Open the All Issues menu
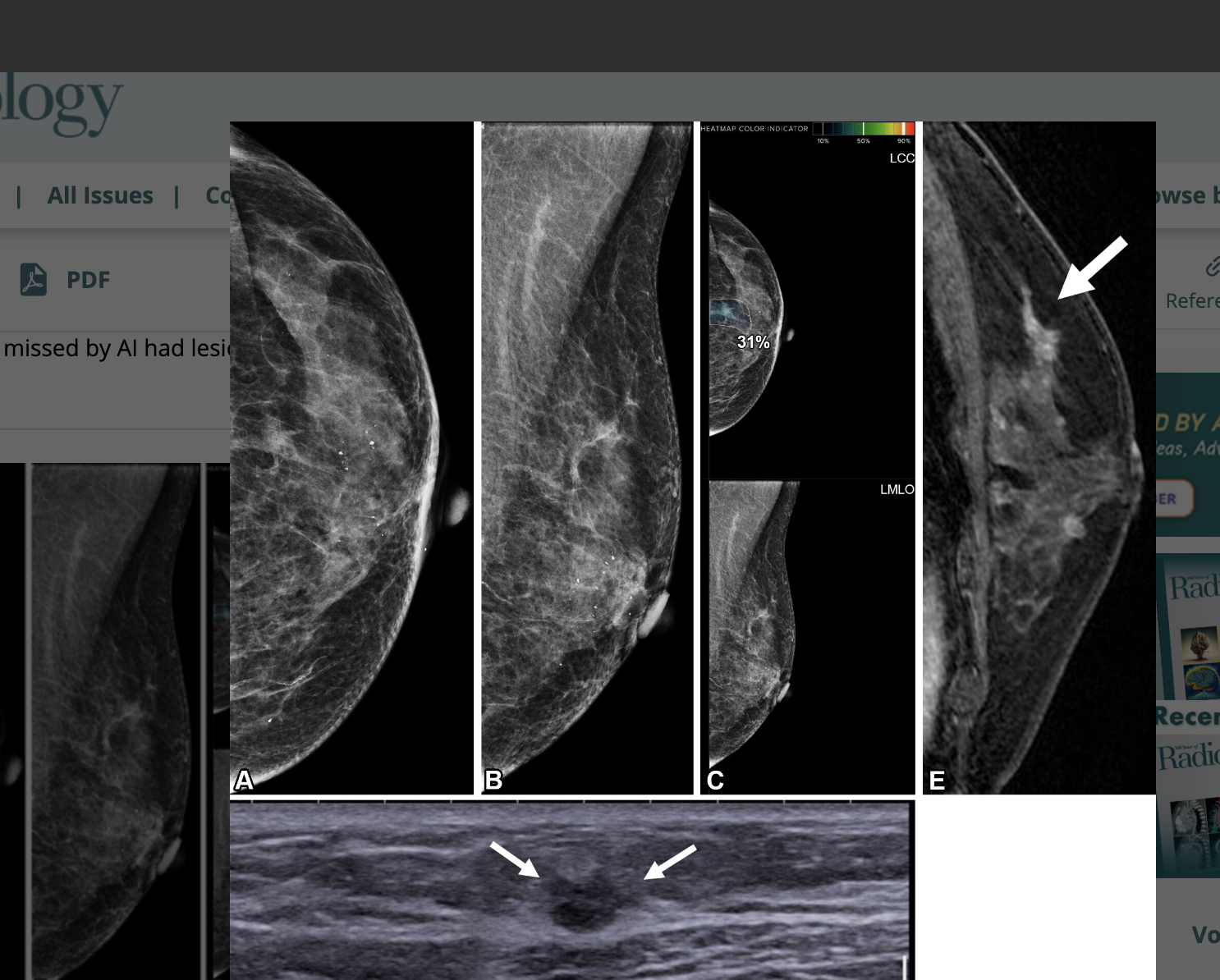 (100, 195)
